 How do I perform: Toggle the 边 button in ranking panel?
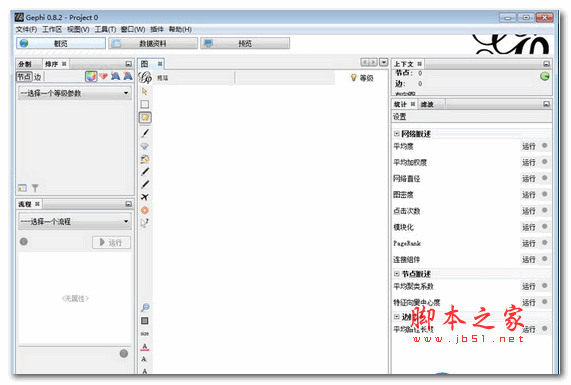(x=38, y=76)
